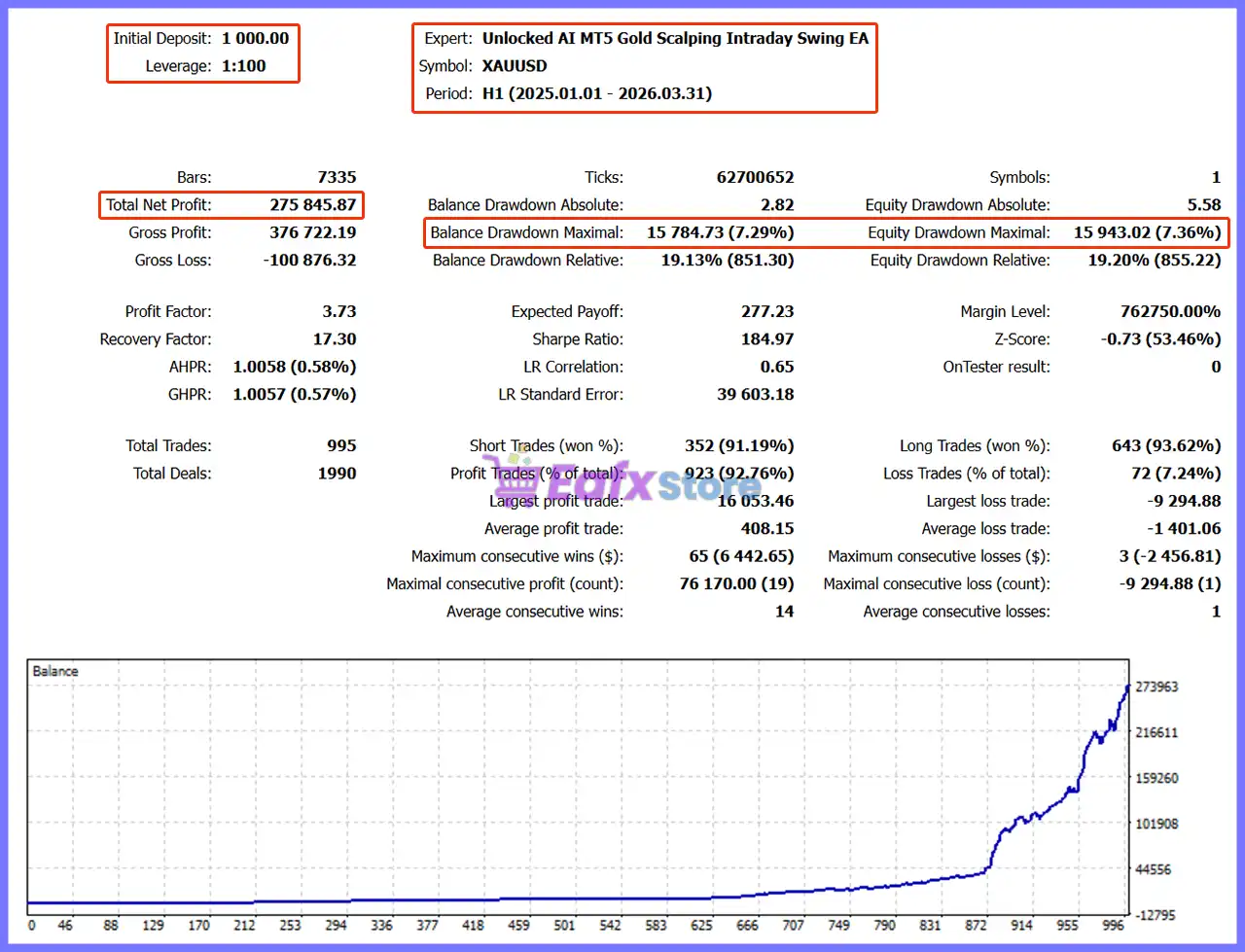1245x952 pixels.
Task: Click the Sharpe Ratio 184.97 value
Action: tap(767, 339)
